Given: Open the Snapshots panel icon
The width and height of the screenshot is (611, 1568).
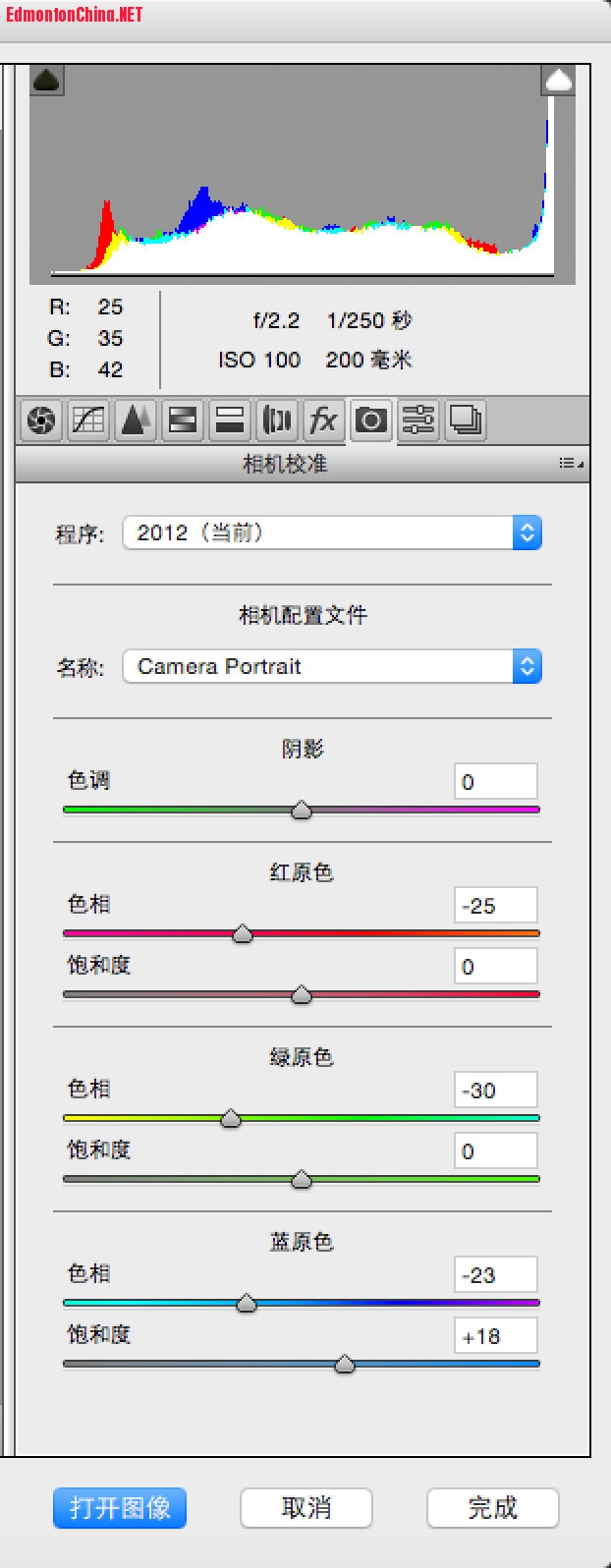Looking at the screenshot, I should (465, 421).
